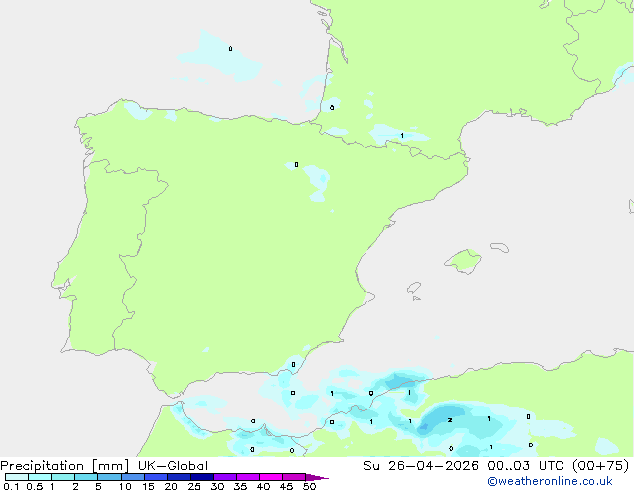This screenshot has width=634, height=490.
Task: Click the '10' legend scale label
Action: click(125, 486)
